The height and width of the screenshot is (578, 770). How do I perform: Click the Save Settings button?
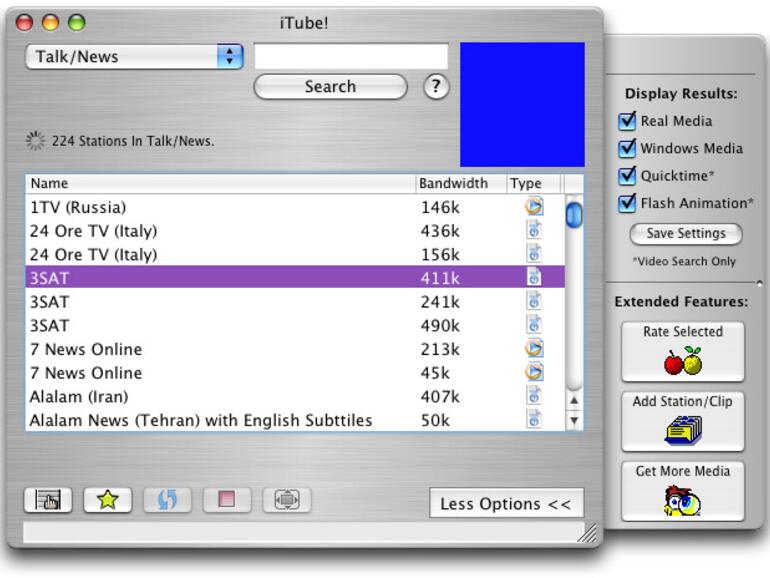[x=686, y=233]
